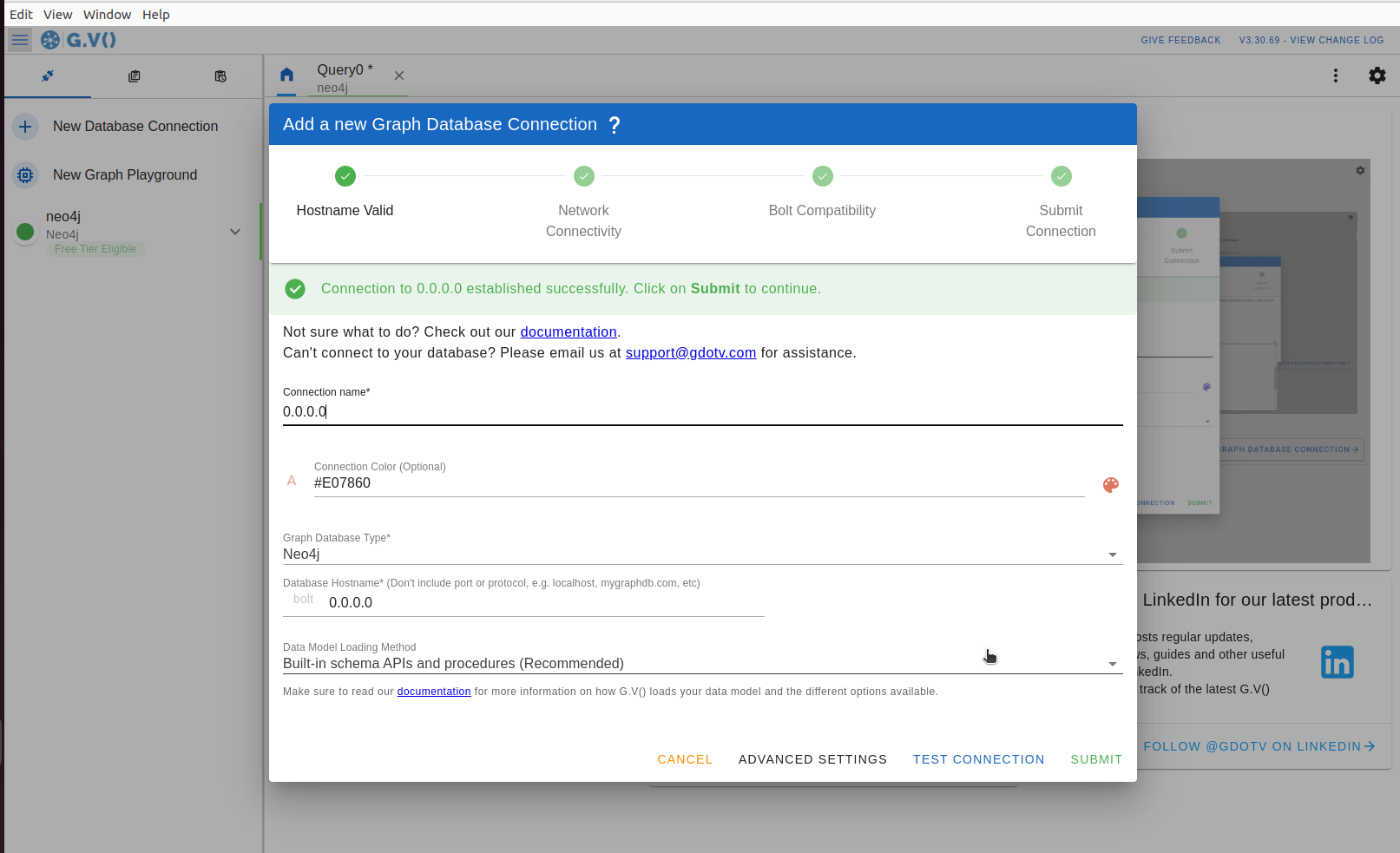
Task: Focus the Connection Color hex field
Action: 700,483
